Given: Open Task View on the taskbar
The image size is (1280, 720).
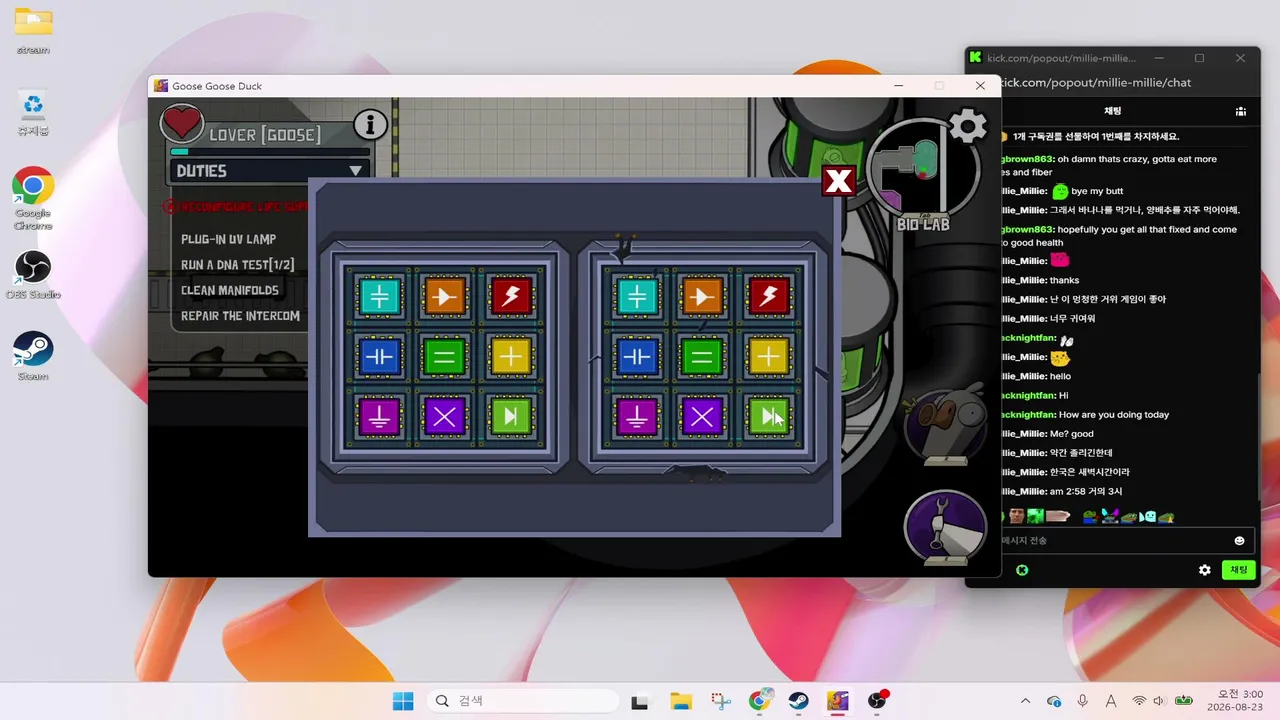Looking at the screenshot, I should (x=640, y=701).
